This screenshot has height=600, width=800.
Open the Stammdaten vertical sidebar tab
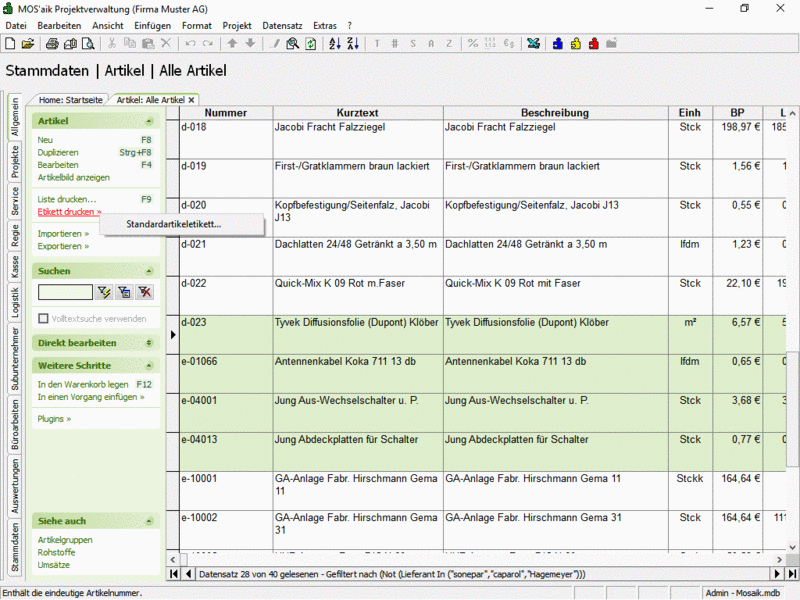[15, 547]
